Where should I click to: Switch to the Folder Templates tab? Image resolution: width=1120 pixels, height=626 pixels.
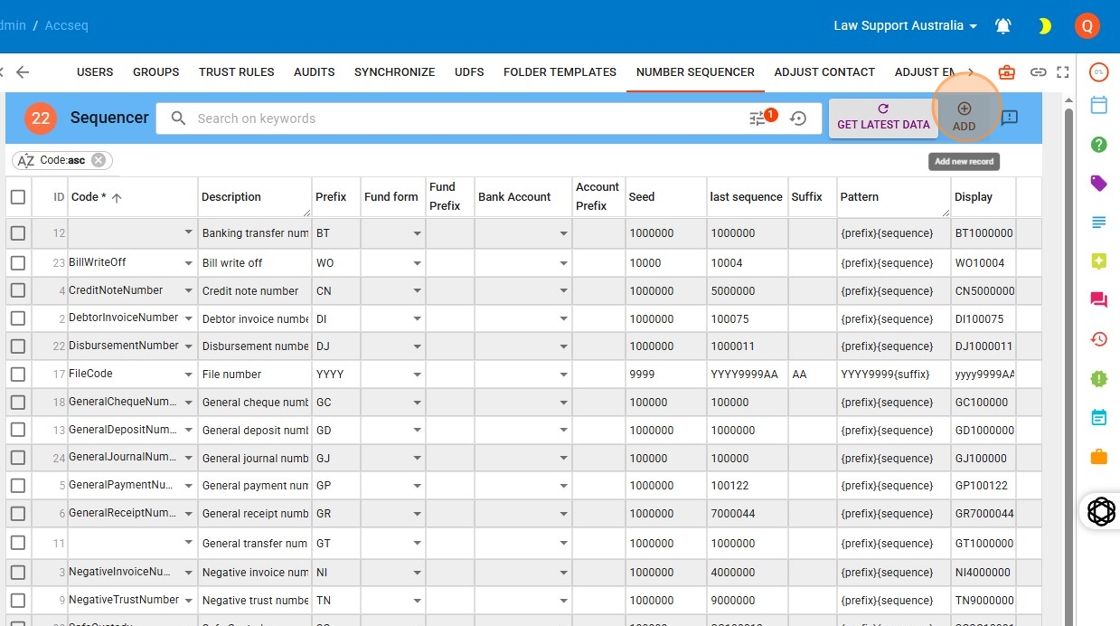coord(559,72)
